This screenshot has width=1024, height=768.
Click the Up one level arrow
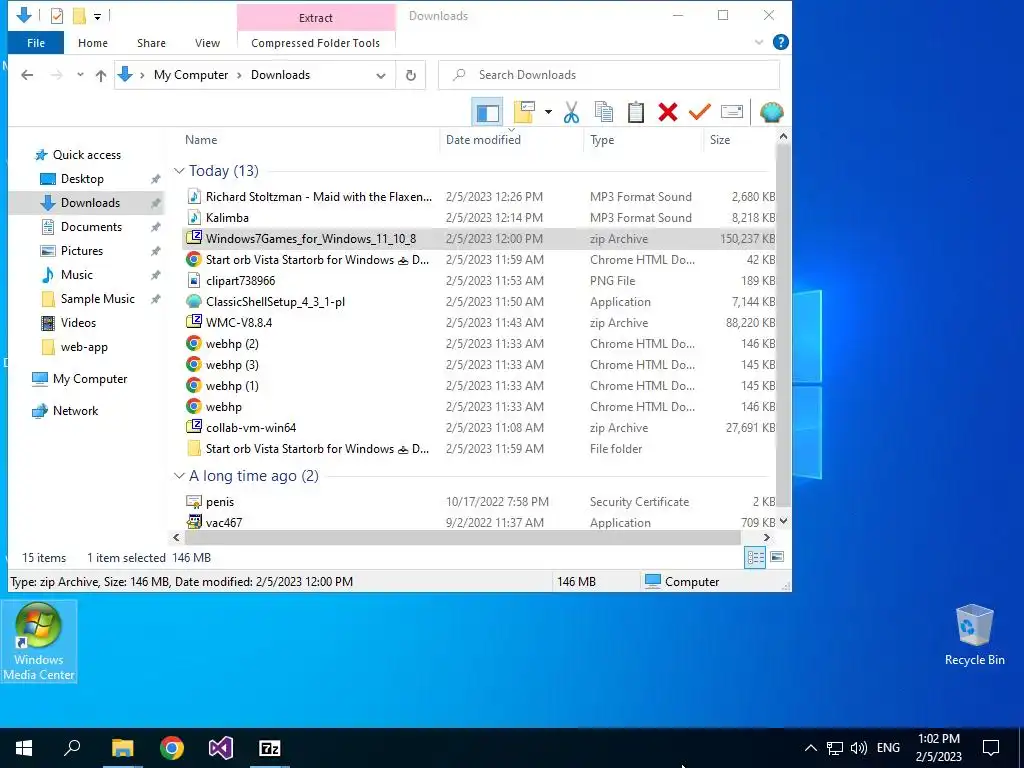pyautogui.click(x=101, y=76)
